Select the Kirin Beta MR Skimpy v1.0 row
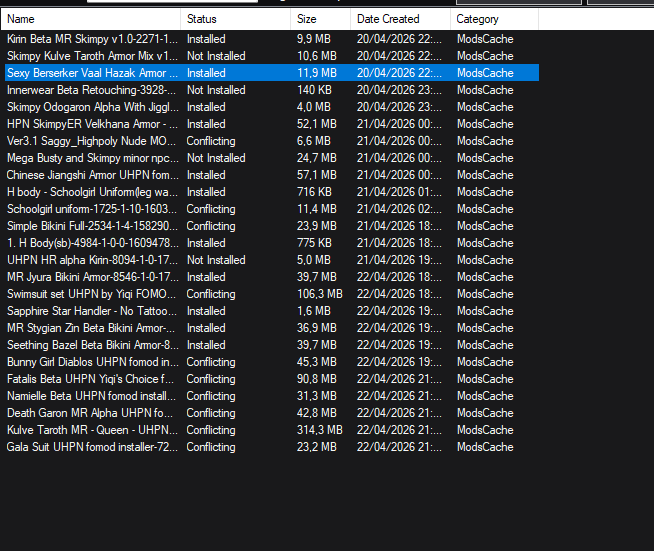 tap(272, 39)
